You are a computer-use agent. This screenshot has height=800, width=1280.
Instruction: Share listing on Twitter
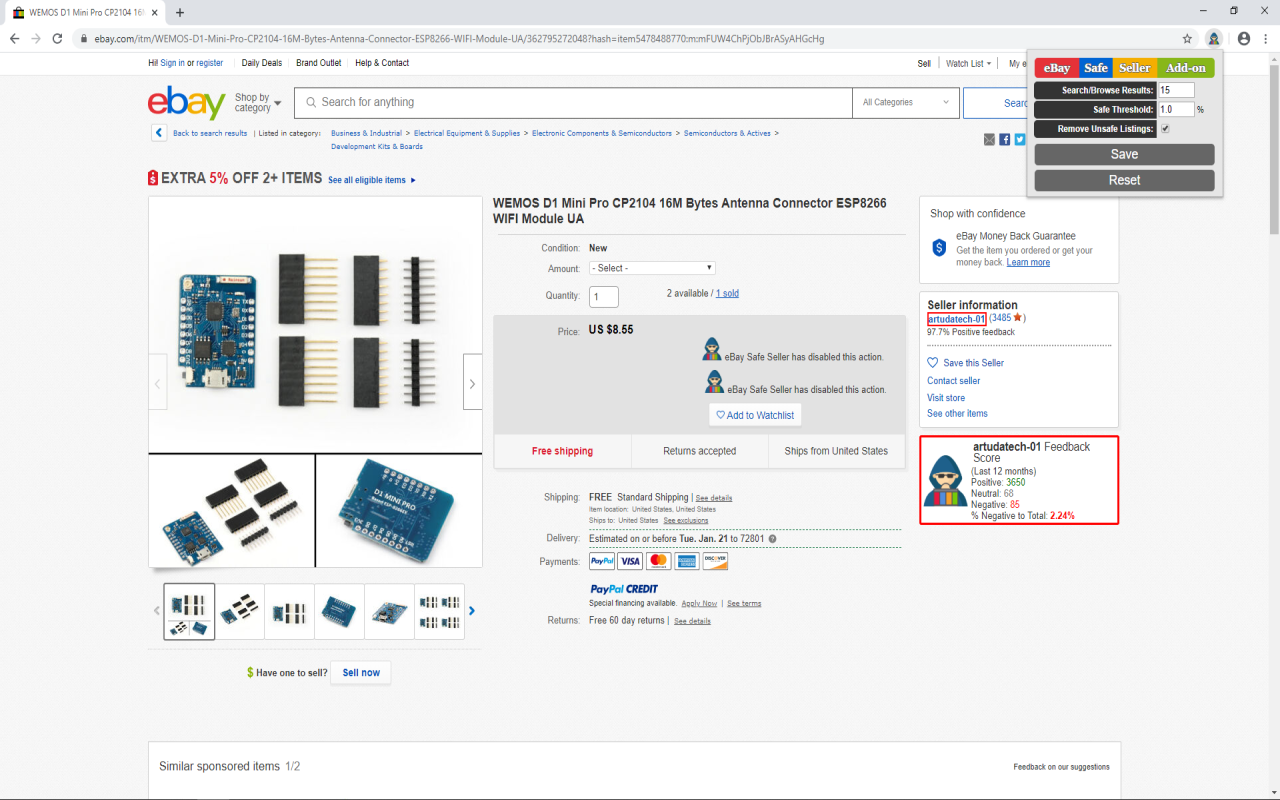pyautogui.click(x=1019, y=140)
